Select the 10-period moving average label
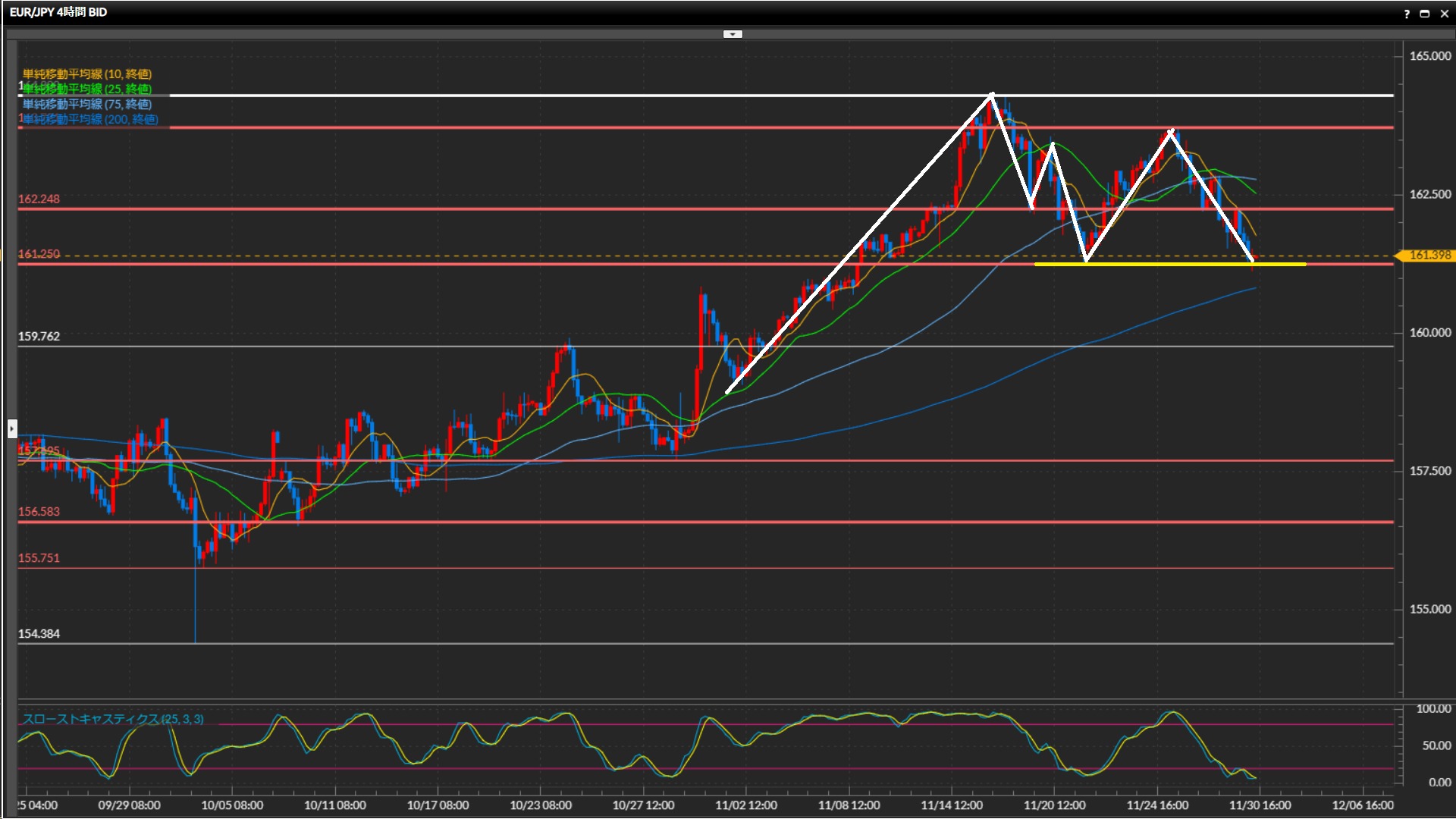This screenshot has width=1456, height=819. [86, 74]
